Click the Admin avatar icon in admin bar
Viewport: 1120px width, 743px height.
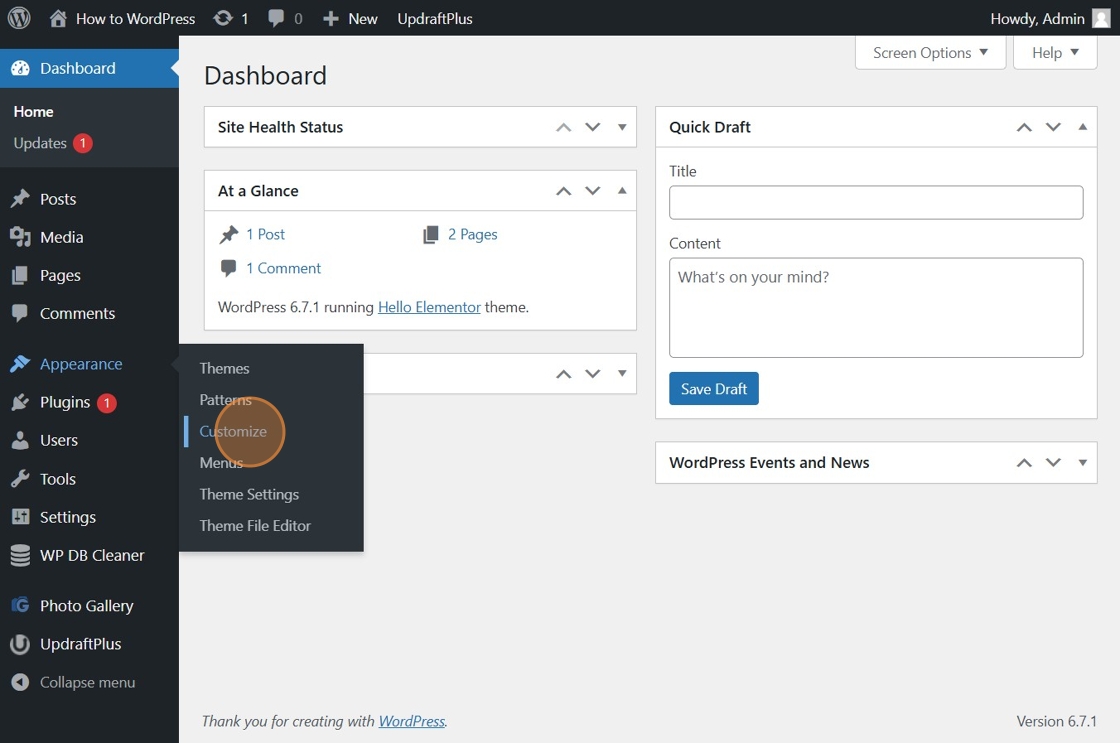(x=1101, y=19)
